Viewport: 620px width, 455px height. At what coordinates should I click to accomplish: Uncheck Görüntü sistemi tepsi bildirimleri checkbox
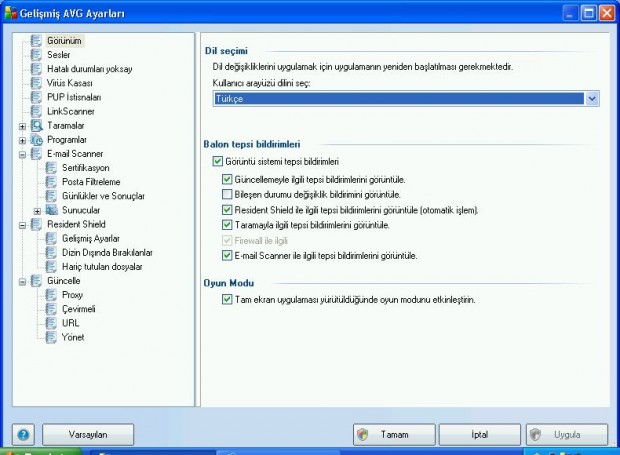217,161
